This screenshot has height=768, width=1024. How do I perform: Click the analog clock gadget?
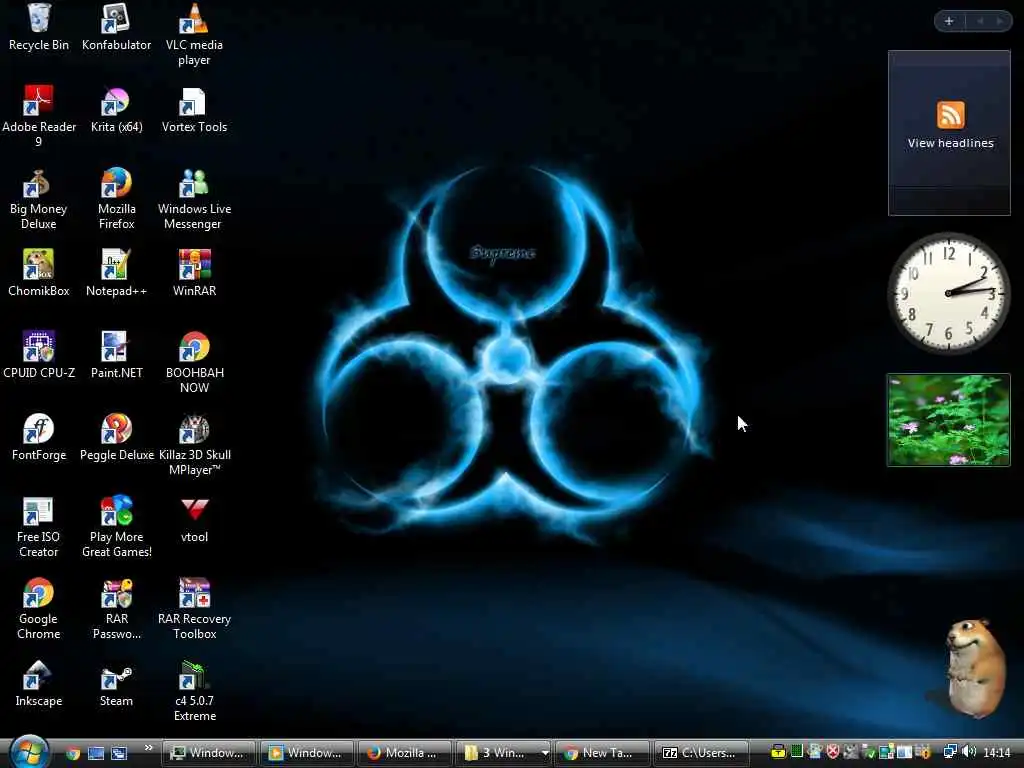pyautogui.click(x=949, y=293)
